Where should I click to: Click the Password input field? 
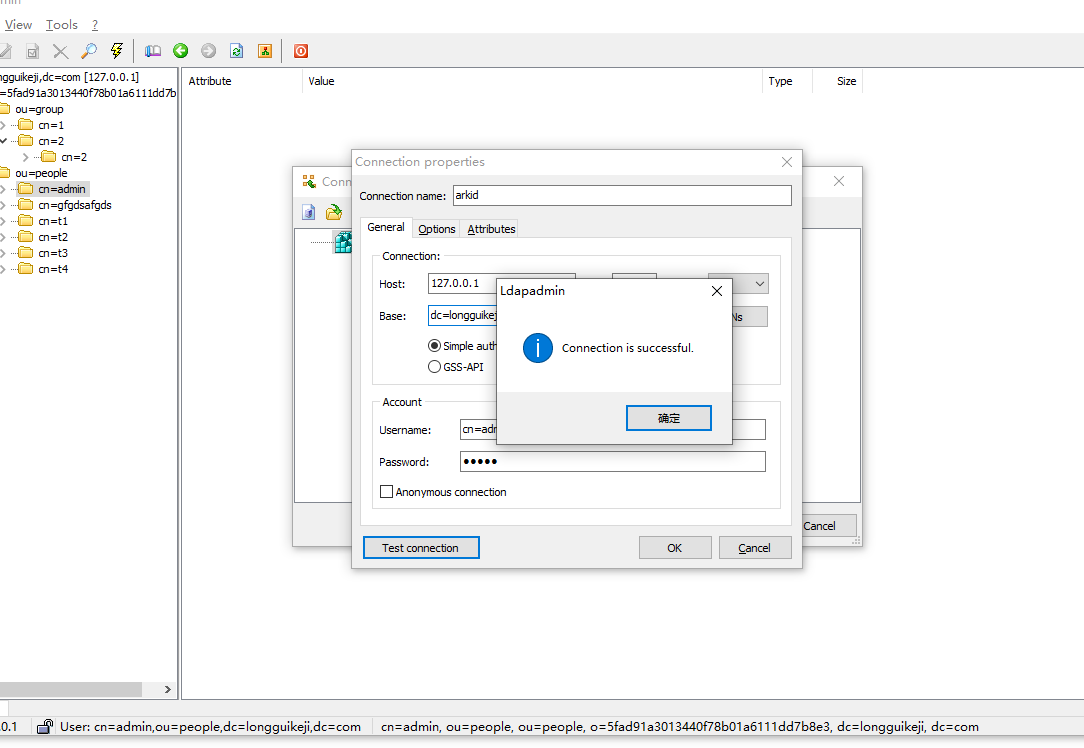613,461
